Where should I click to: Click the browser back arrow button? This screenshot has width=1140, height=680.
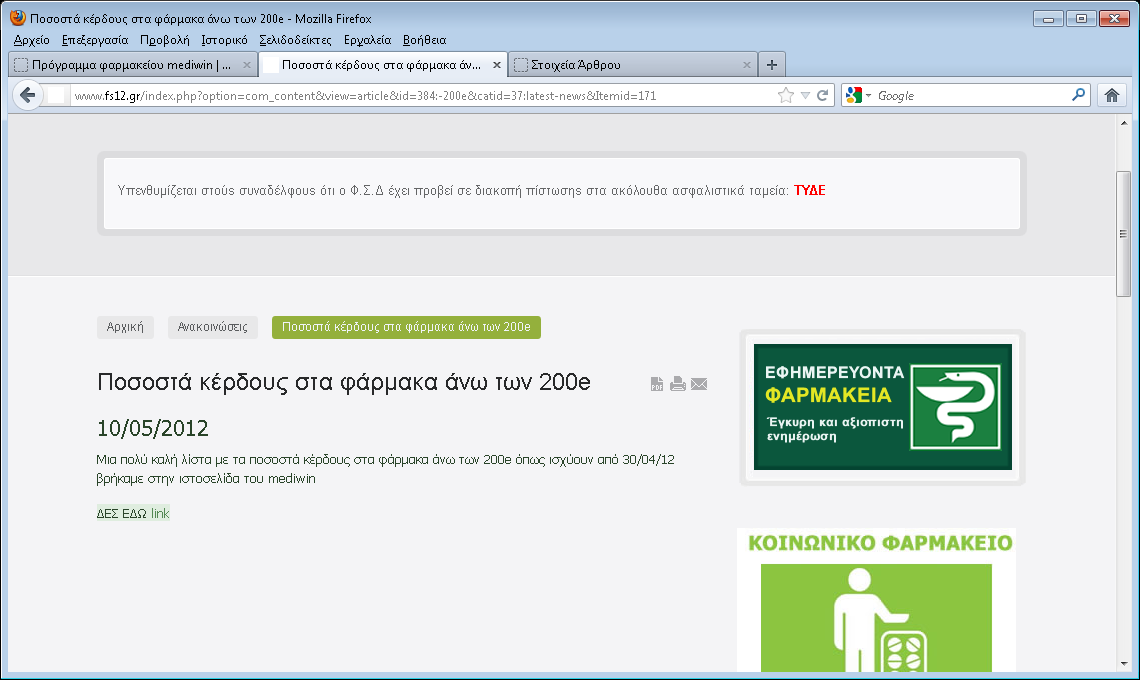pyautogui.click(x=28, y=95)
